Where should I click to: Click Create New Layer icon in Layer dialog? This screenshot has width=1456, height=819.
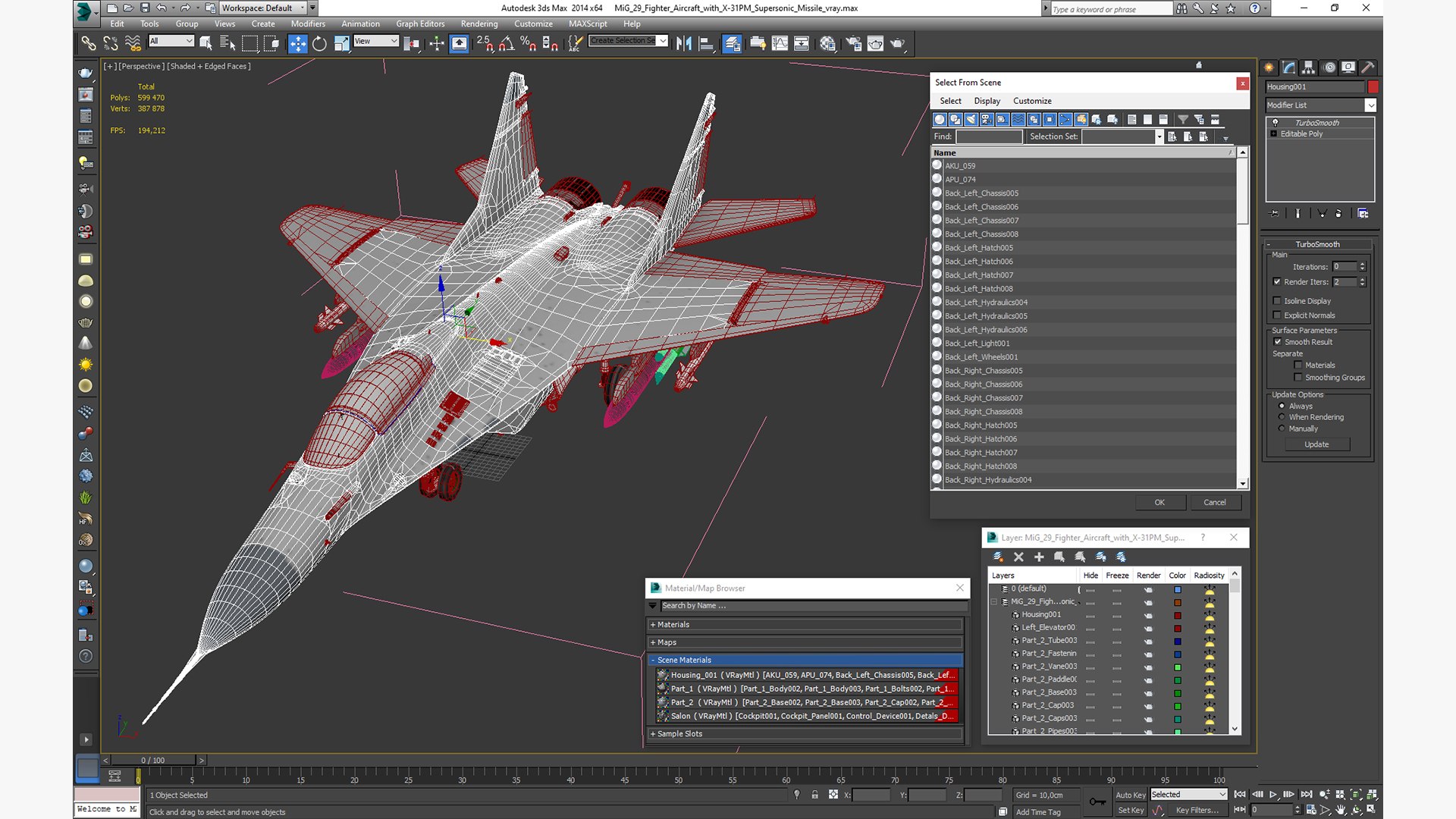pos(999,557)
